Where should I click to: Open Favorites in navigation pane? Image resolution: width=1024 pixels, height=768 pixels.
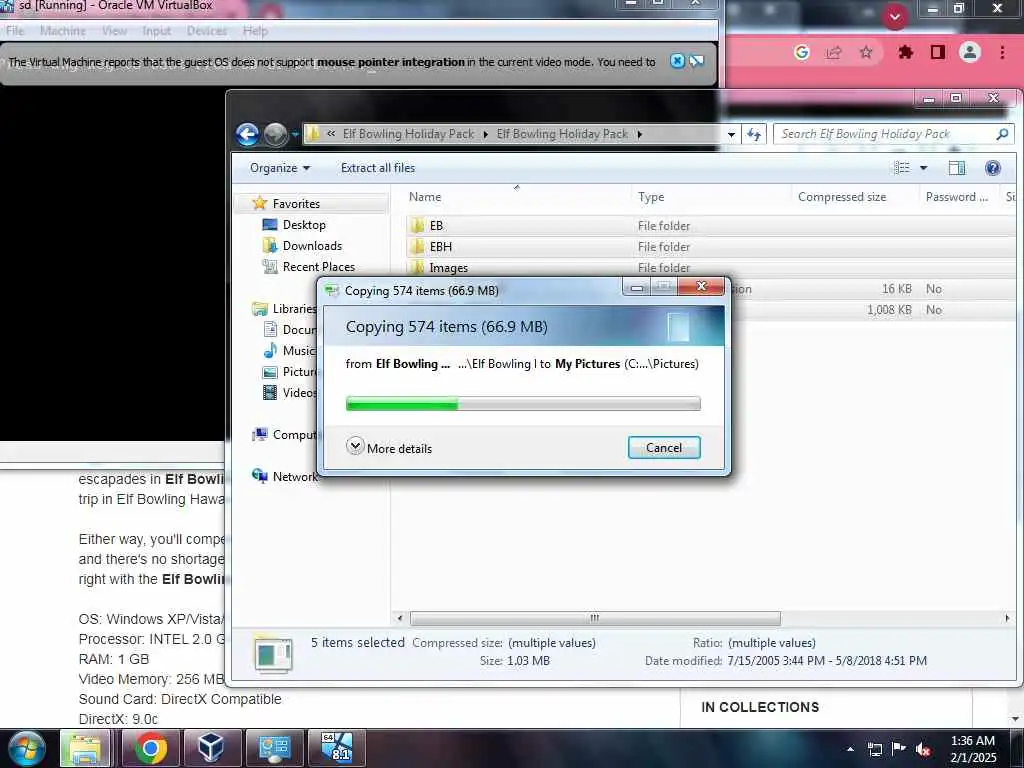pos(296,204)
